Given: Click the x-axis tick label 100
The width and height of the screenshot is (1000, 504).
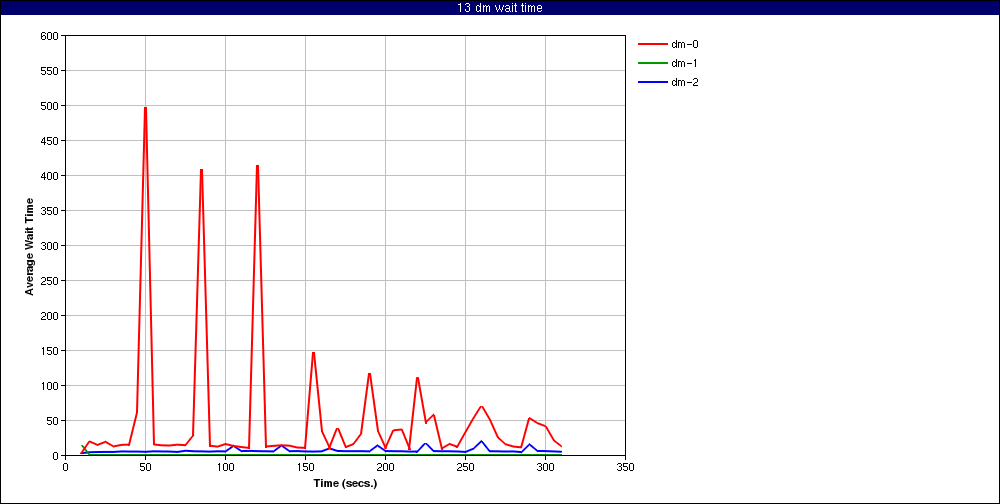Looking at the screenshot, I should point(225,467).
